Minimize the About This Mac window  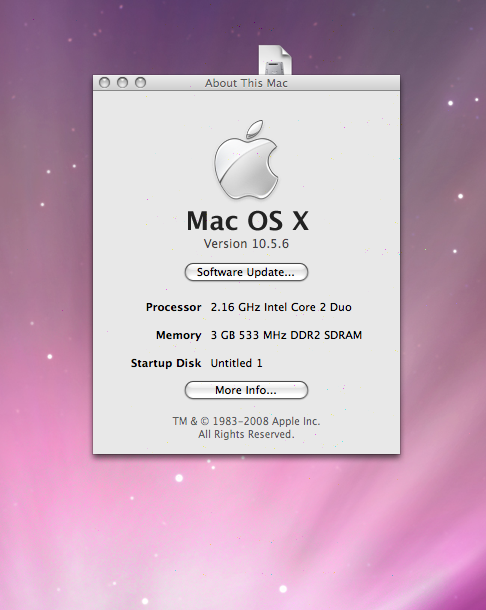coord(122,82)
